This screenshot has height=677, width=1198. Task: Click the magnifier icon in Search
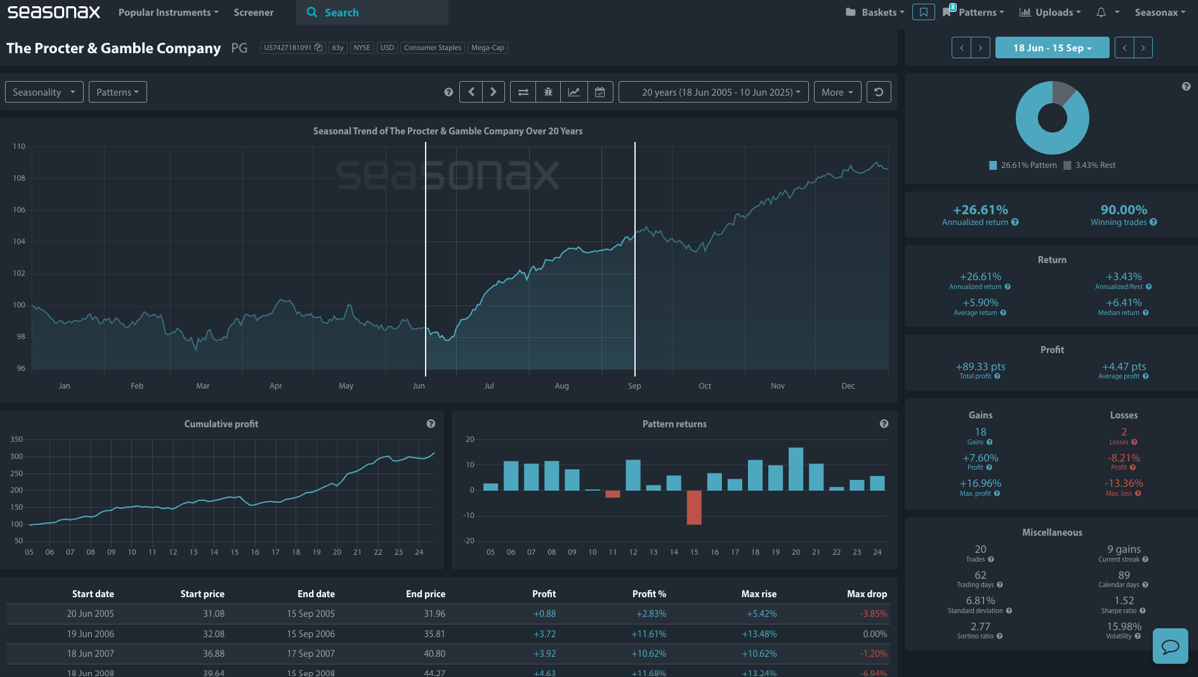[x=312, y=12]
